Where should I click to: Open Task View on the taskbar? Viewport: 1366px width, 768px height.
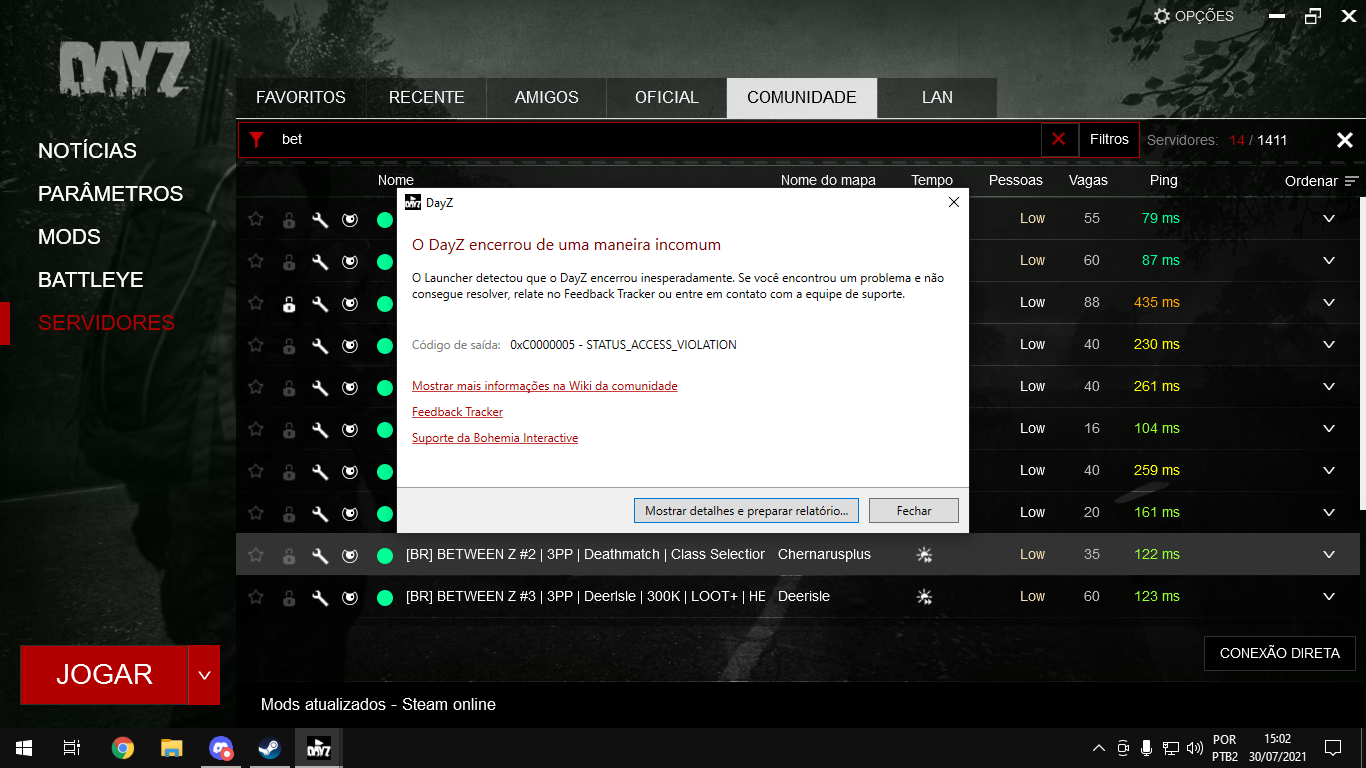[x=72, y=748]
